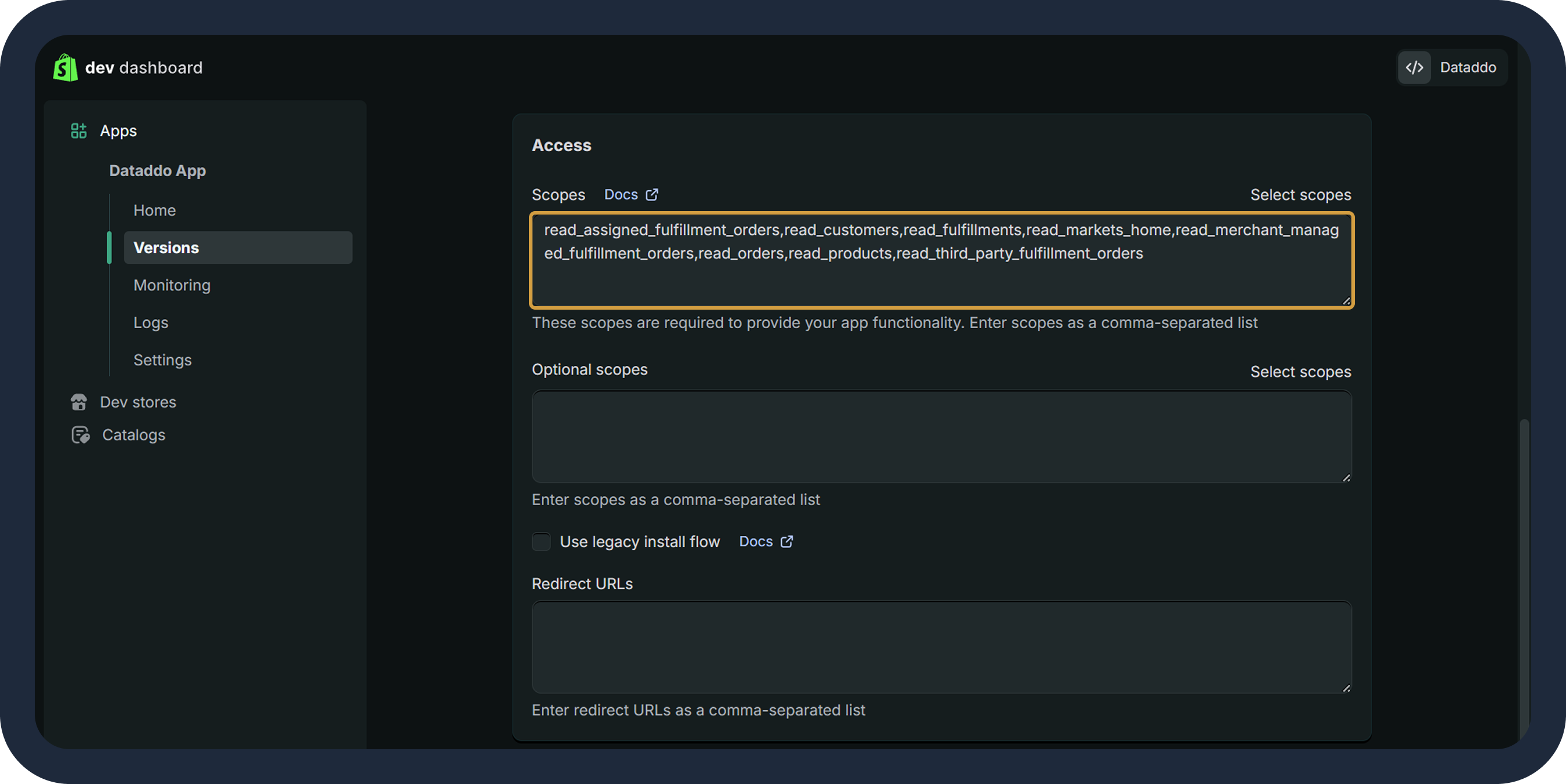Click the Apps grid icon in sidebar
1566x784 pixels.
[78, 130]
